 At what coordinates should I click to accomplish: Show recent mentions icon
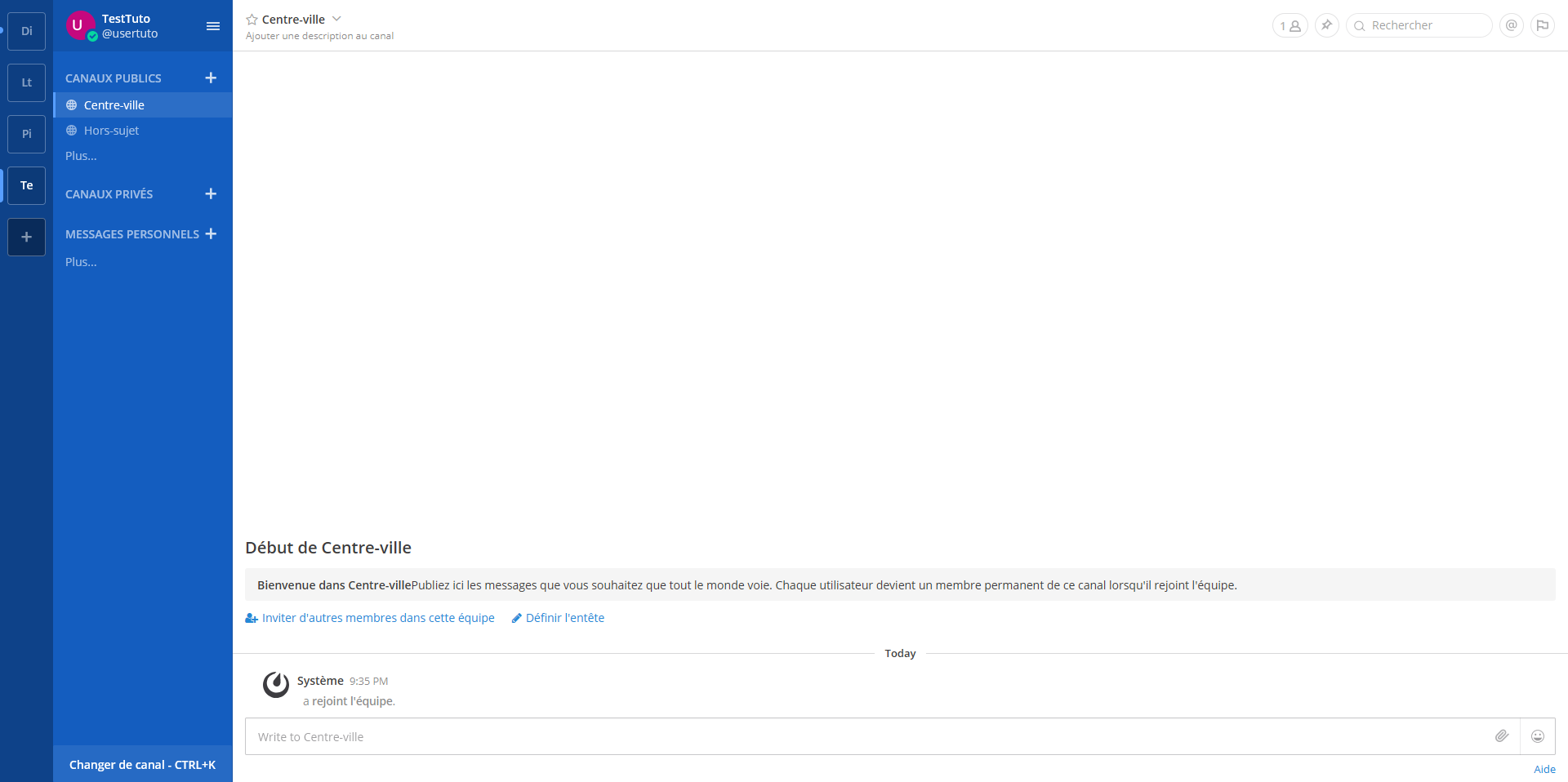(x=1511, y=25)
